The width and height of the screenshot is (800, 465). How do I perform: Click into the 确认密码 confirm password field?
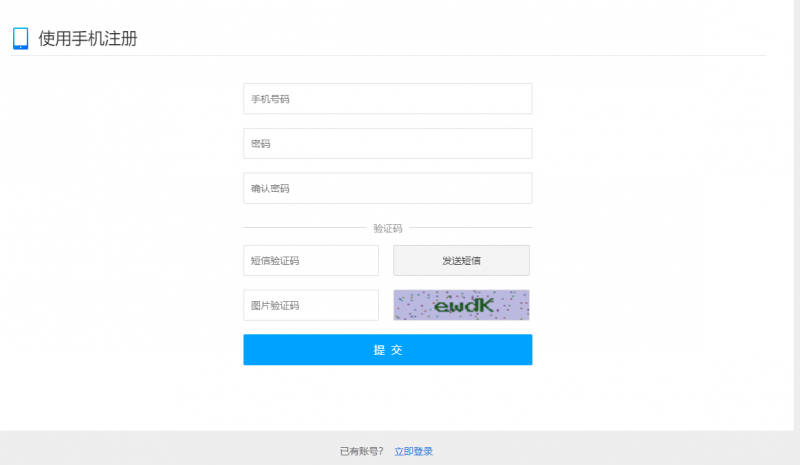(388, 188)
